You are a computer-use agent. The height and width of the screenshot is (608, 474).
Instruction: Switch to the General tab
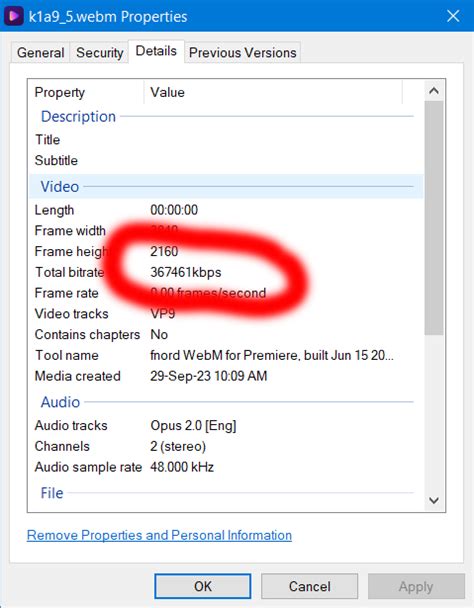coord(40,52)
